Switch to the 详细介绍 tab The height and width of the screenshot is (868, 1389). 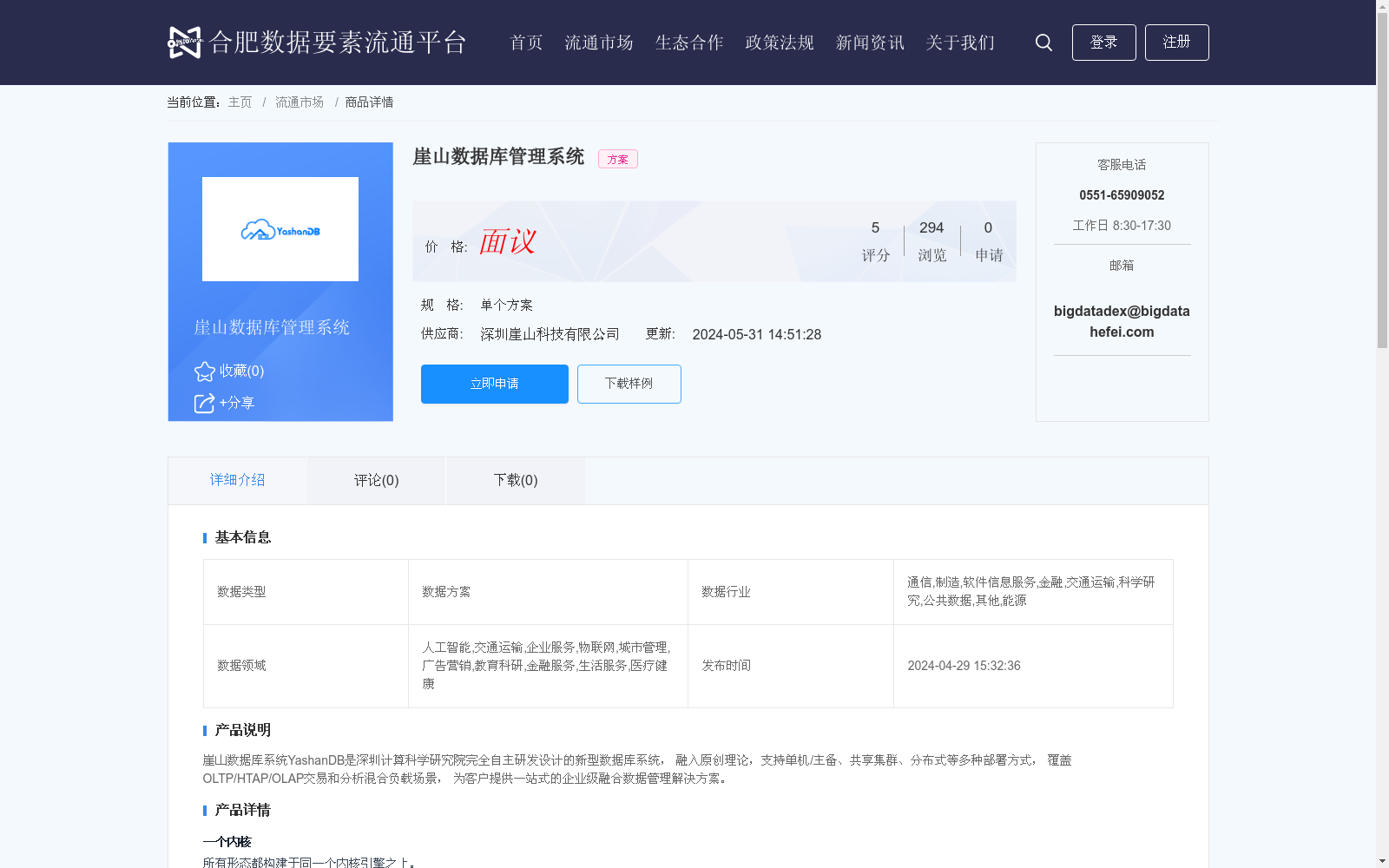[237, 480]
